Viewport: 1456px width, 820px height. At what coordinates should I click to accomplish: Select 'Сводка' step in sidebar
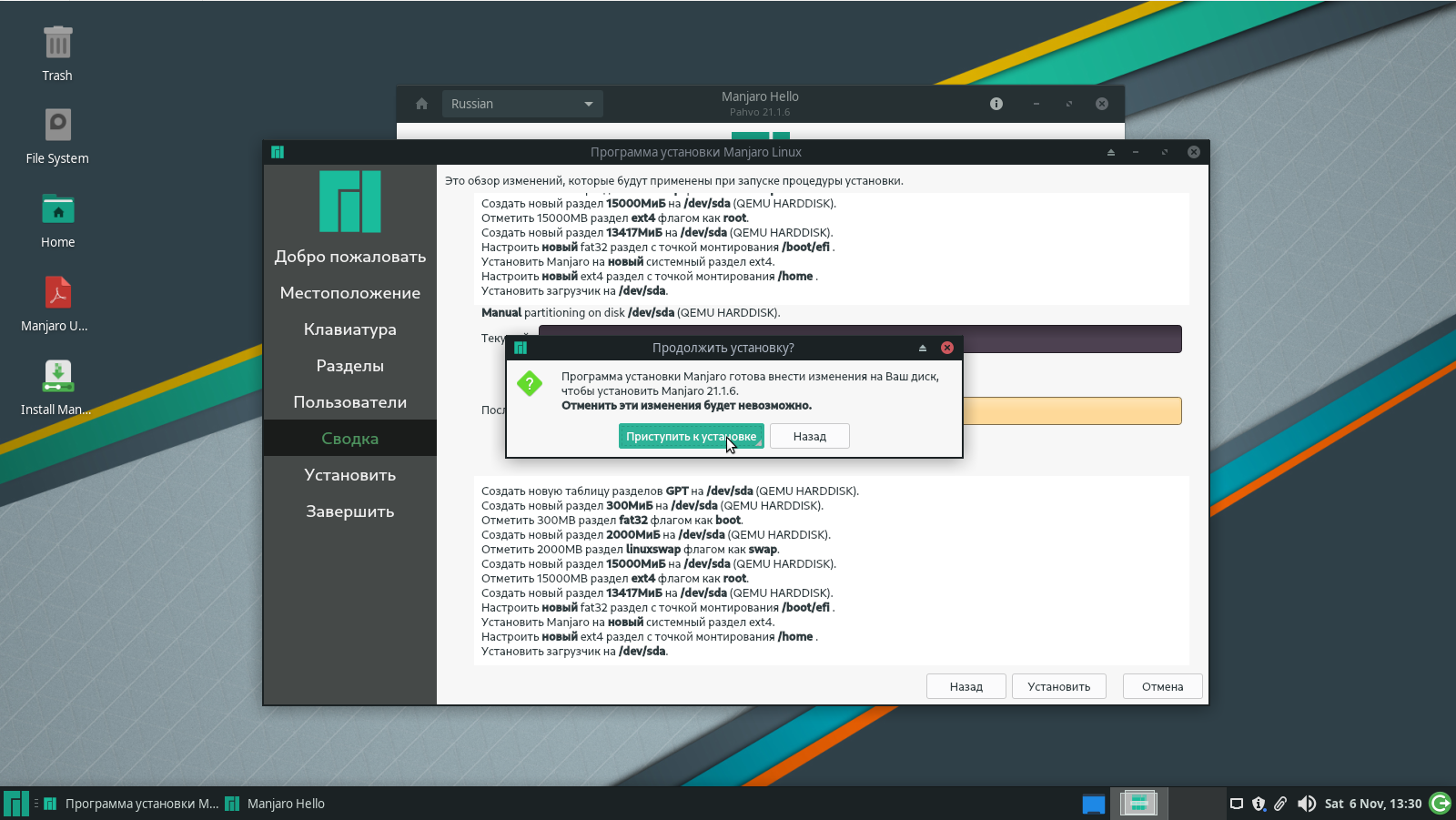click(350, 439)
